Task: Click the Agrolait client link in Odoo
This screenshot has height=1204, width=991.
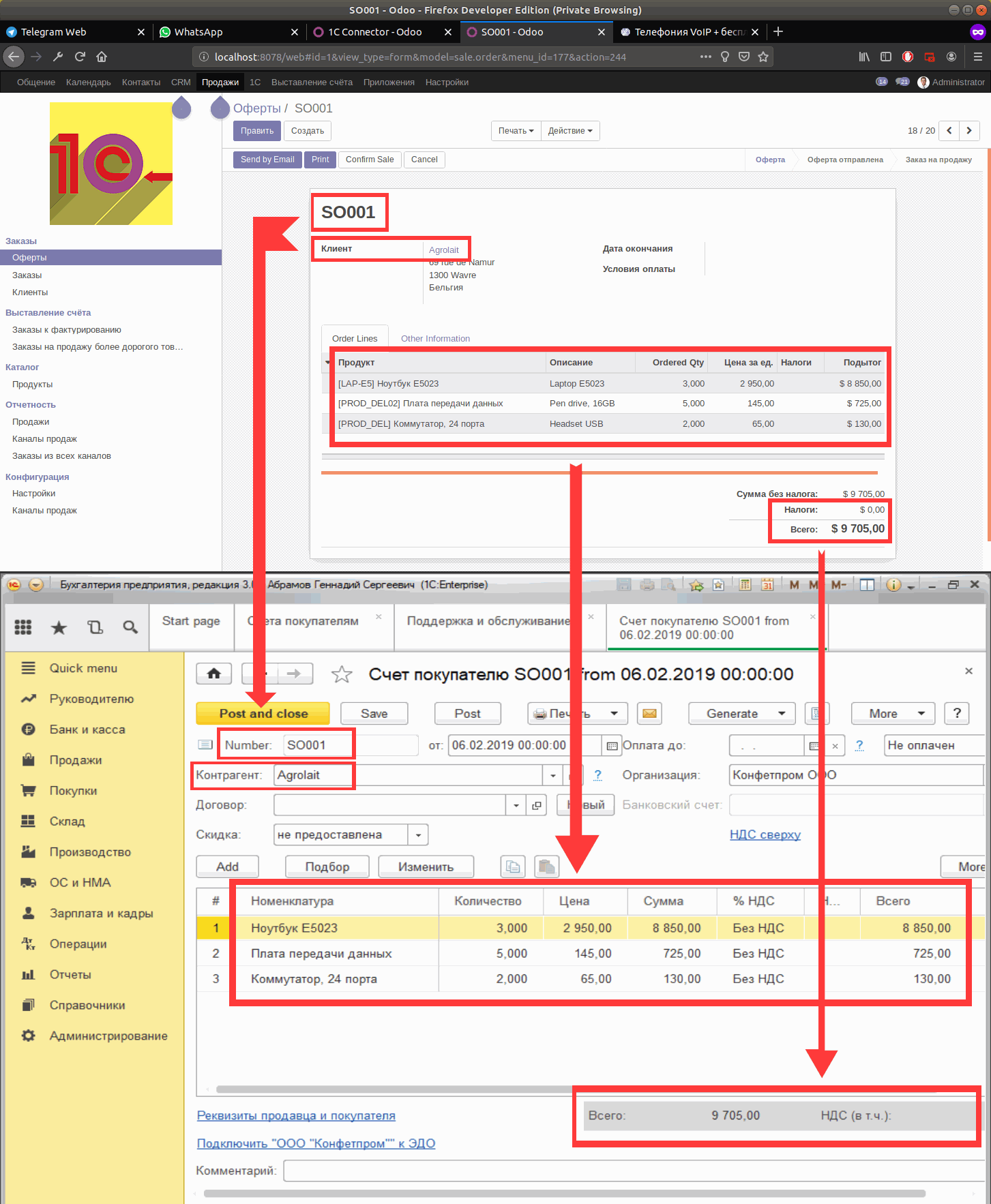Action: tap(444, 250)
